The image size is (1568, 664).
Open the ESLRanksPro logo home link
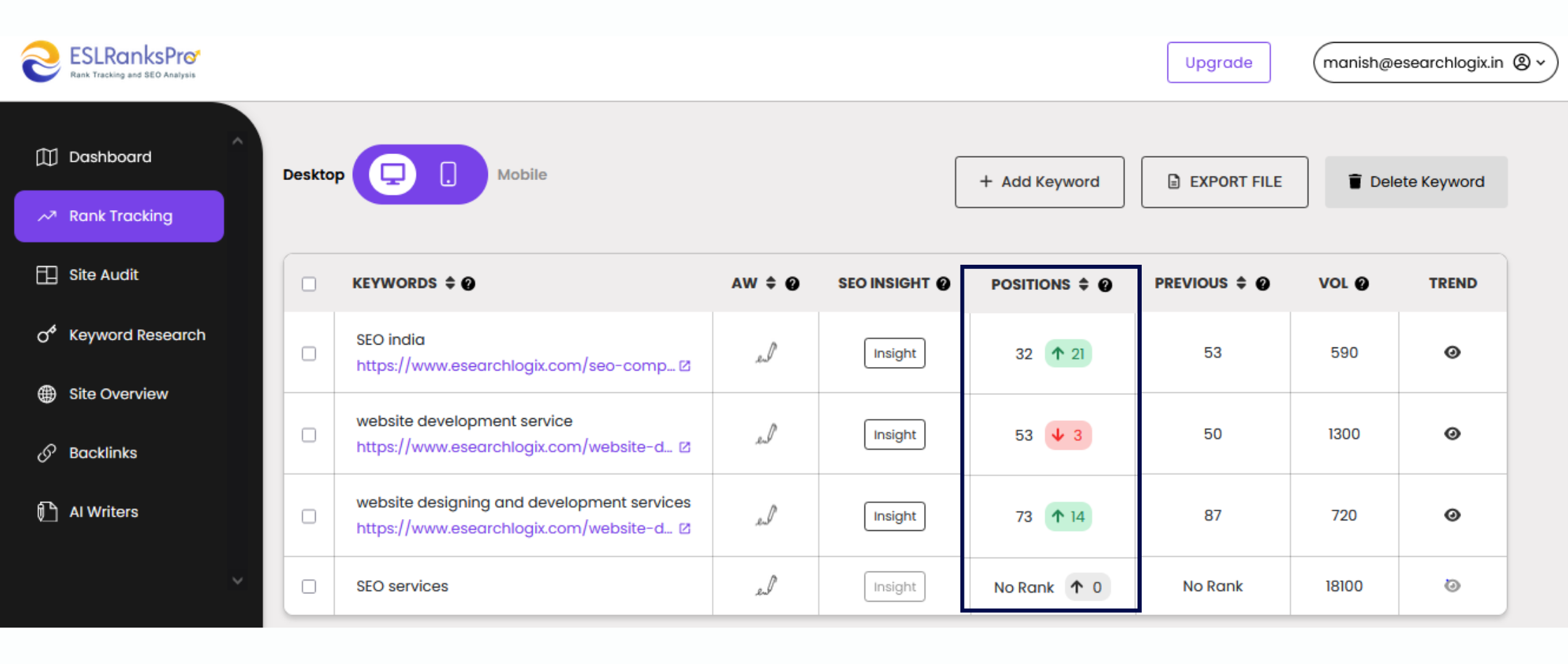pos(111,61)
